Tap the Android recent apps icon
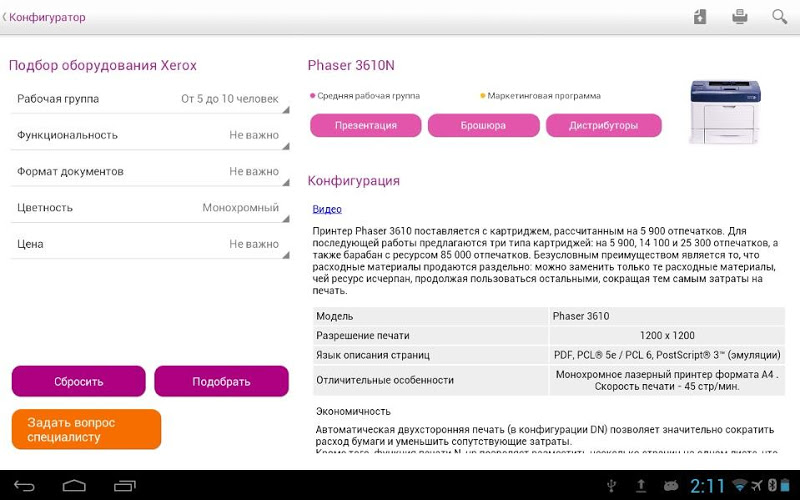Screen dimensions: 800x500 [124, 486]
